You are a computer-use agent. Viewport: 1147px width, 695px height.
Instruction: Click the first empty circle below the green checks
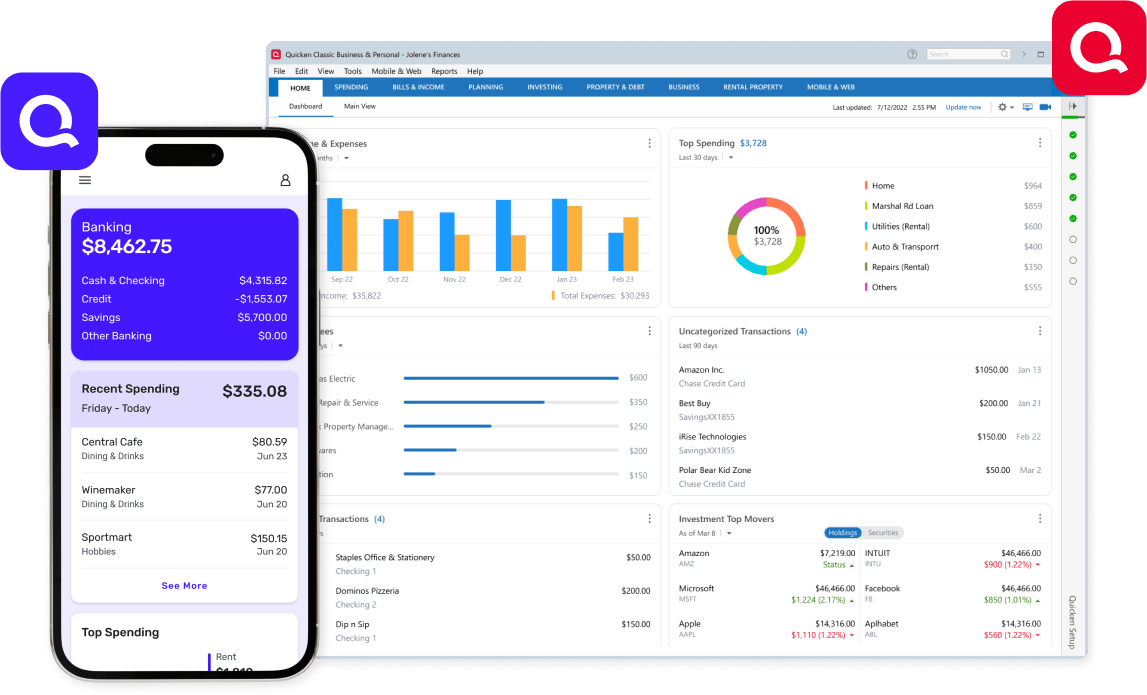[1073, 239]
